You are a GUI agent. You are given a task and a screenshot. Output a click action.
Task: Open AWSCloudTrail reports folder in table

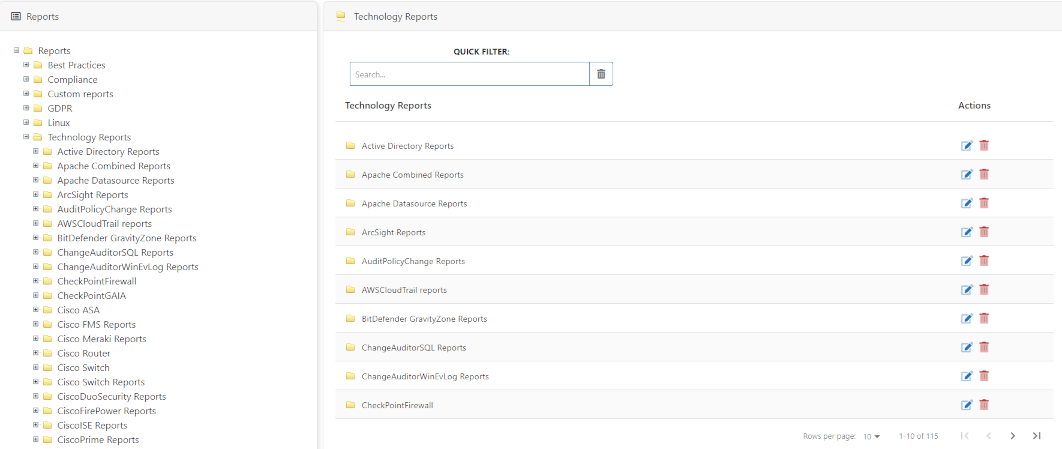click(404, 290)
